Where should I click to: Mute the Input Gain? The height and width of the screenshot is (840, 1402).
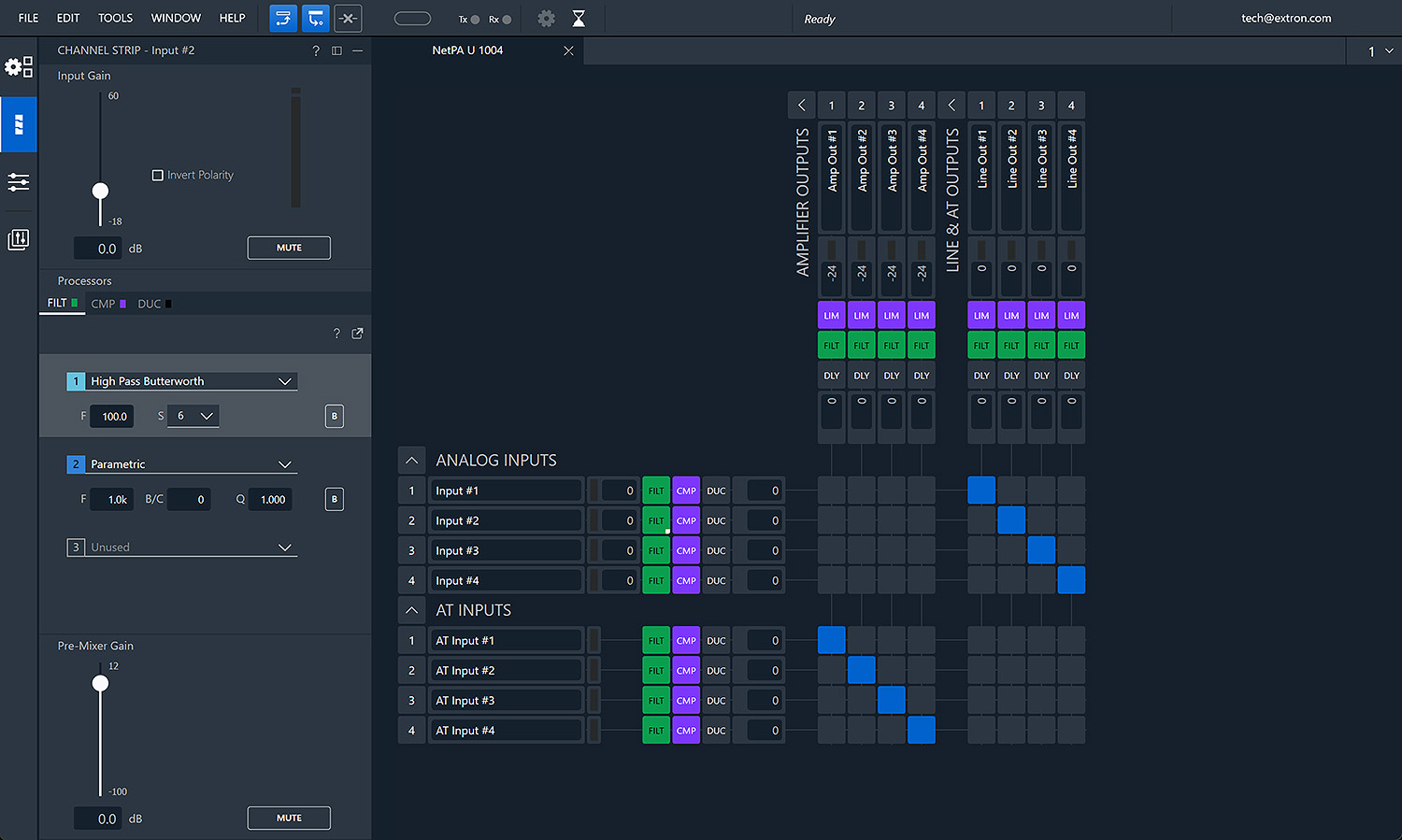289,248
